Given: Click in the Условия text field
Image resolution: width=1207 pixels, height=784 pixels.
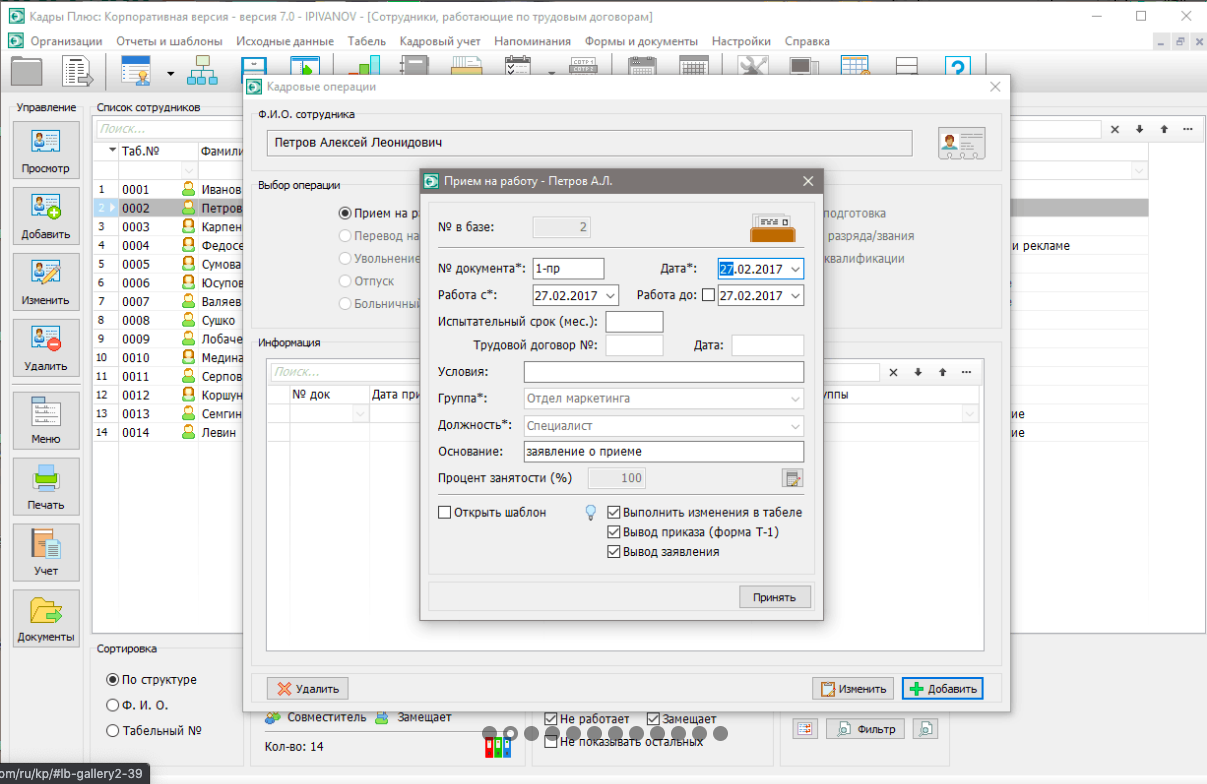Looking at the screenshot, I should click(663, 372).
